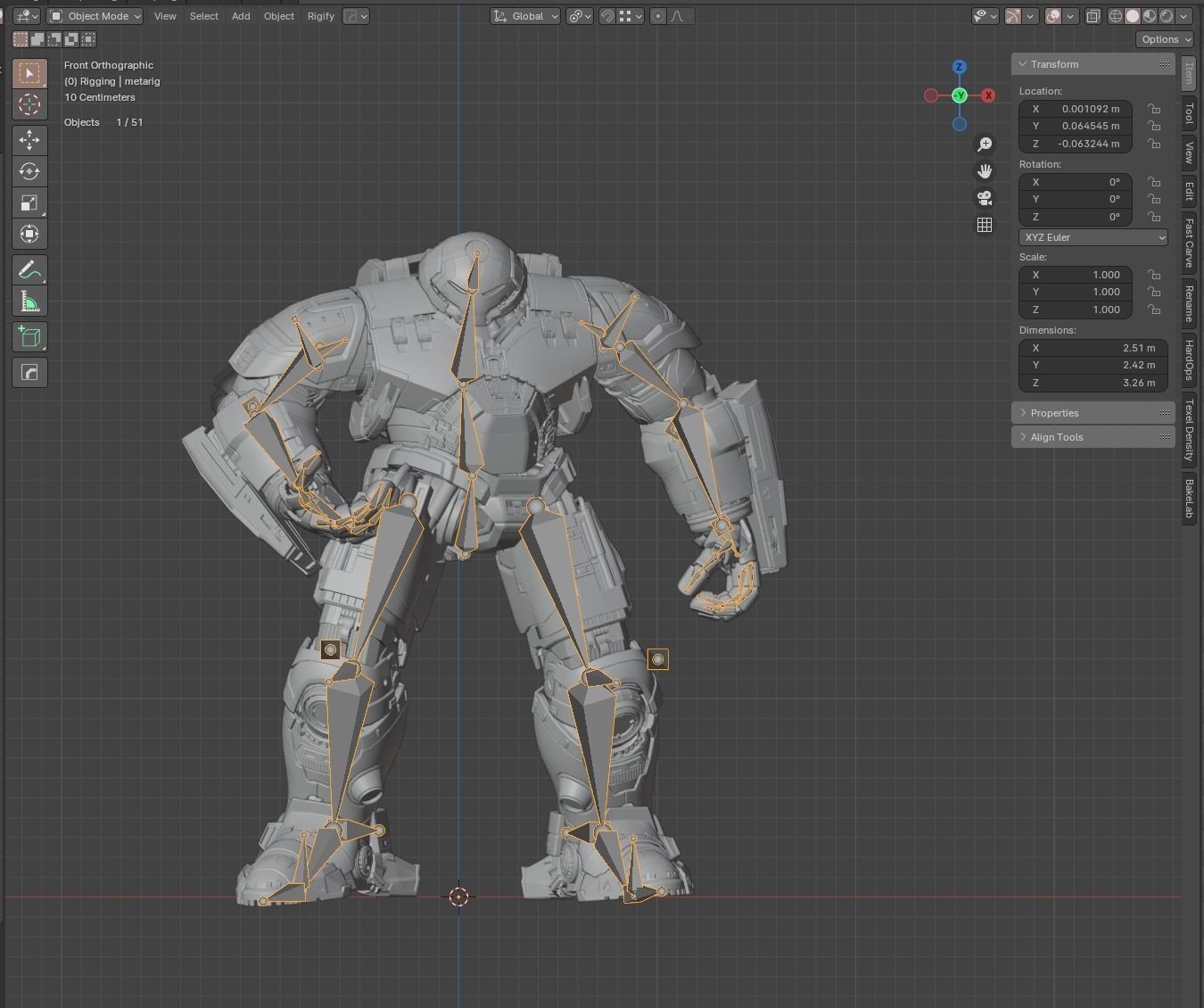Expand the Align Tools panel

[1093, 437]
